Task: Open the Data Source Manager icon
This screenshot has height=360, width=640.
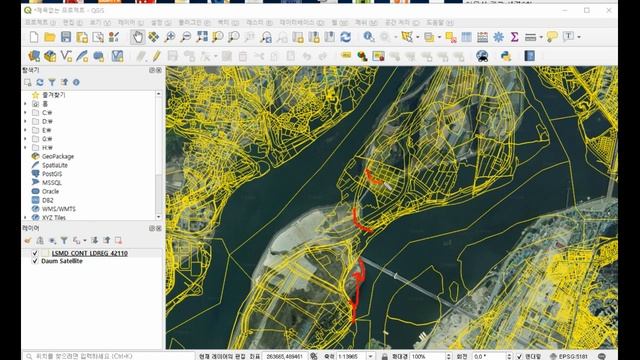Action: tap(34, 56)
